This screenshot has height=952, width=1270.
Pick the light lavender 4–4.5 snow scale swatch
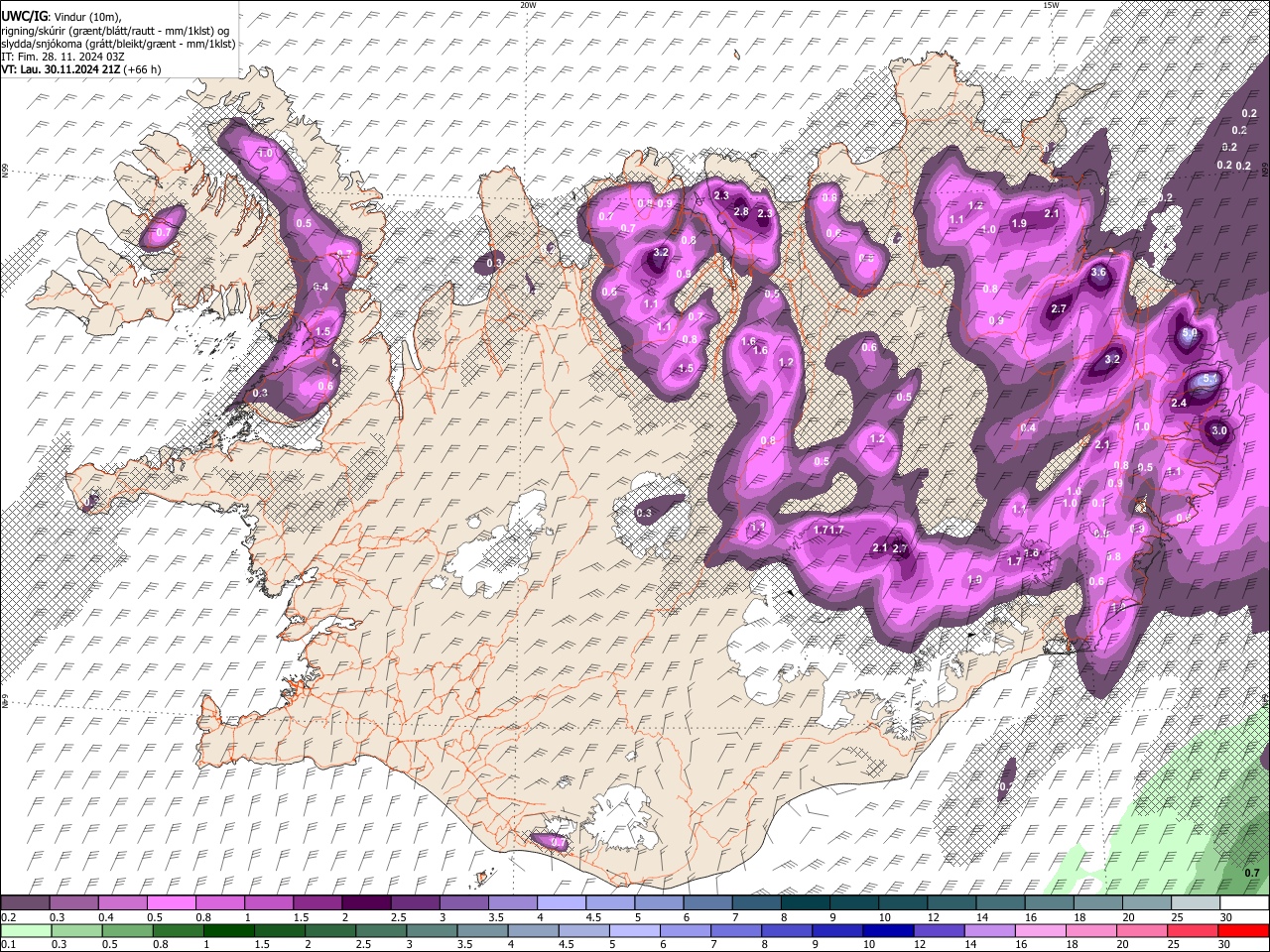562,902
